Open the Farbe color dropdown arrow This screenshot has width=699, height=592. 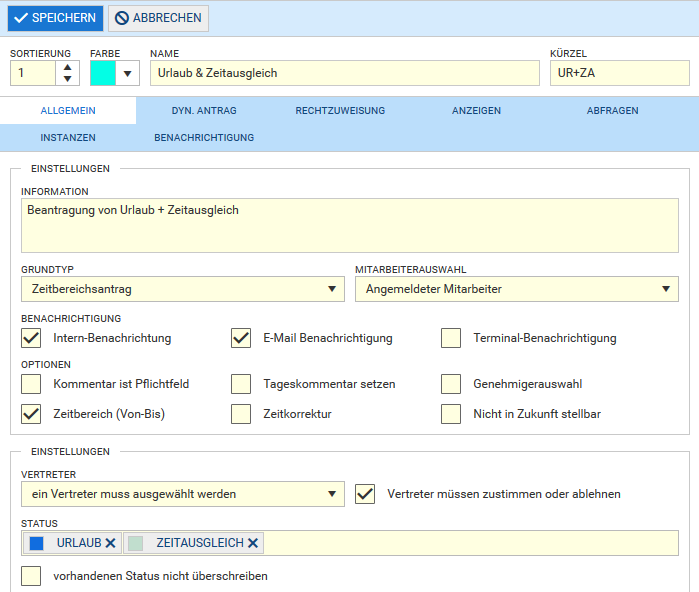click(x=127, y=73)
